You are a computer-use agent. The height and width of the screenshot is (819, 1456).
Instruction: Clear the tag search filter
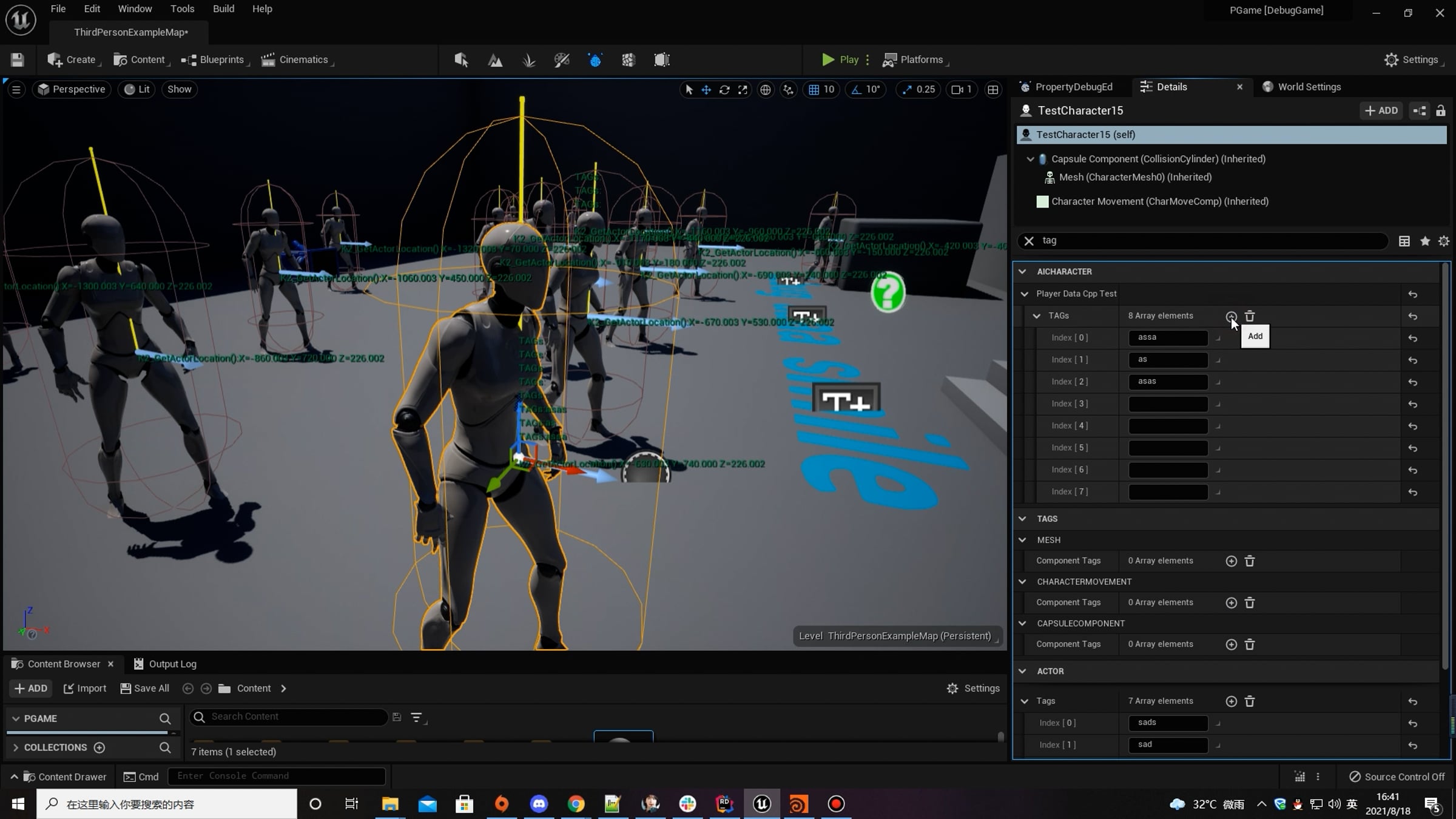pos(1029,241)
